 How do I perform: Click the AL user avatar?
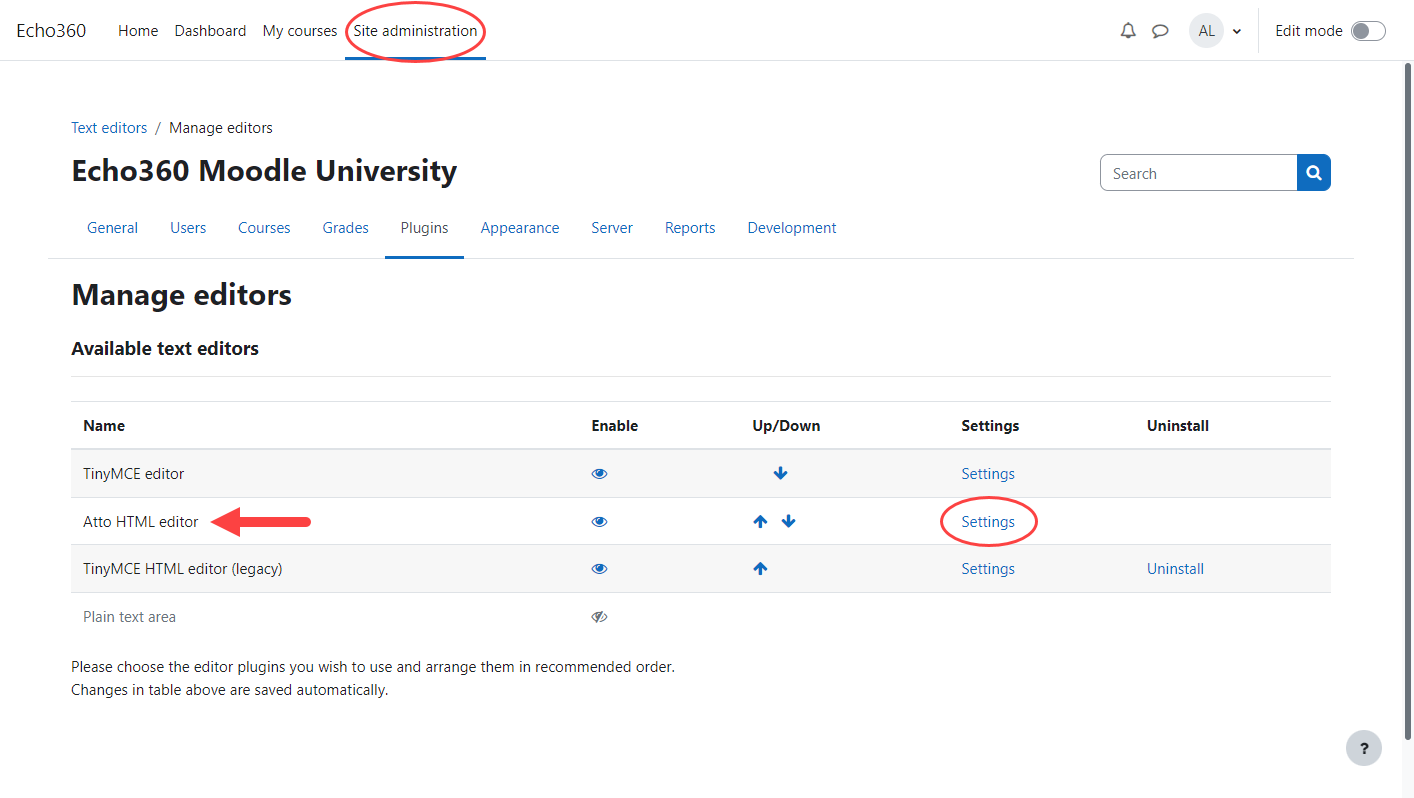click(x=1206, y=31)
